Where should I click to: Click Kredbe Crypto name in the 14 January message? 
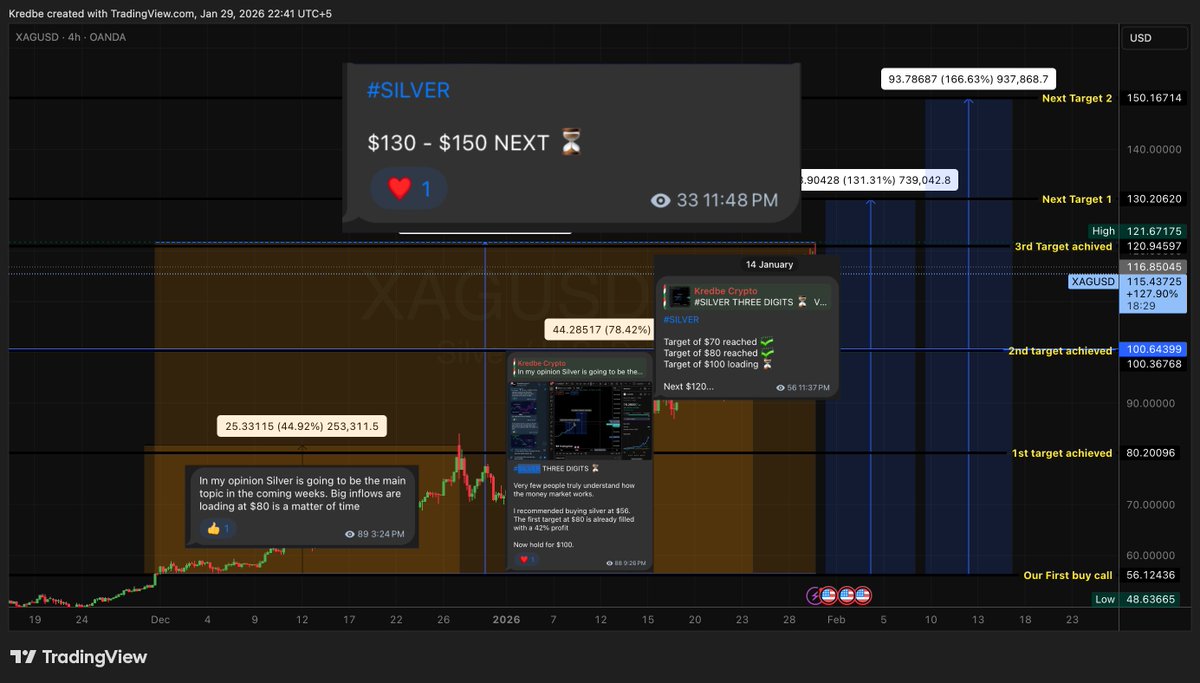(x=726, y=291)
